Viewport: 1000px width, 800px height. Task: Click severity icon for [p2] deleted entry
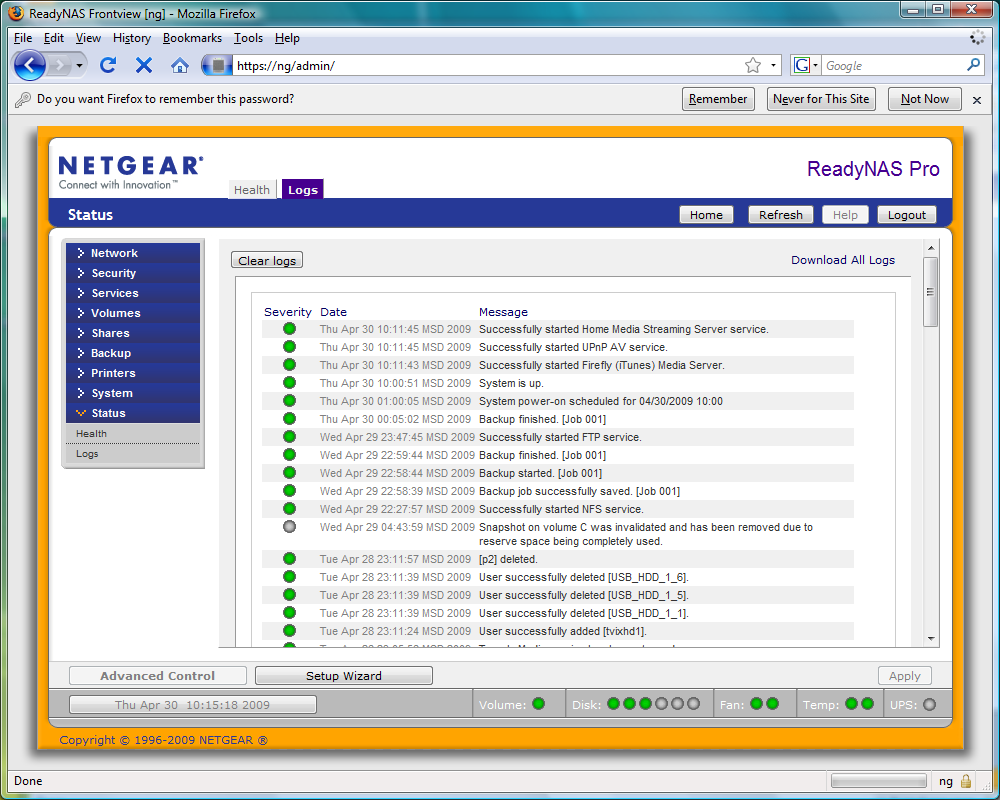[x=290, y=559]
